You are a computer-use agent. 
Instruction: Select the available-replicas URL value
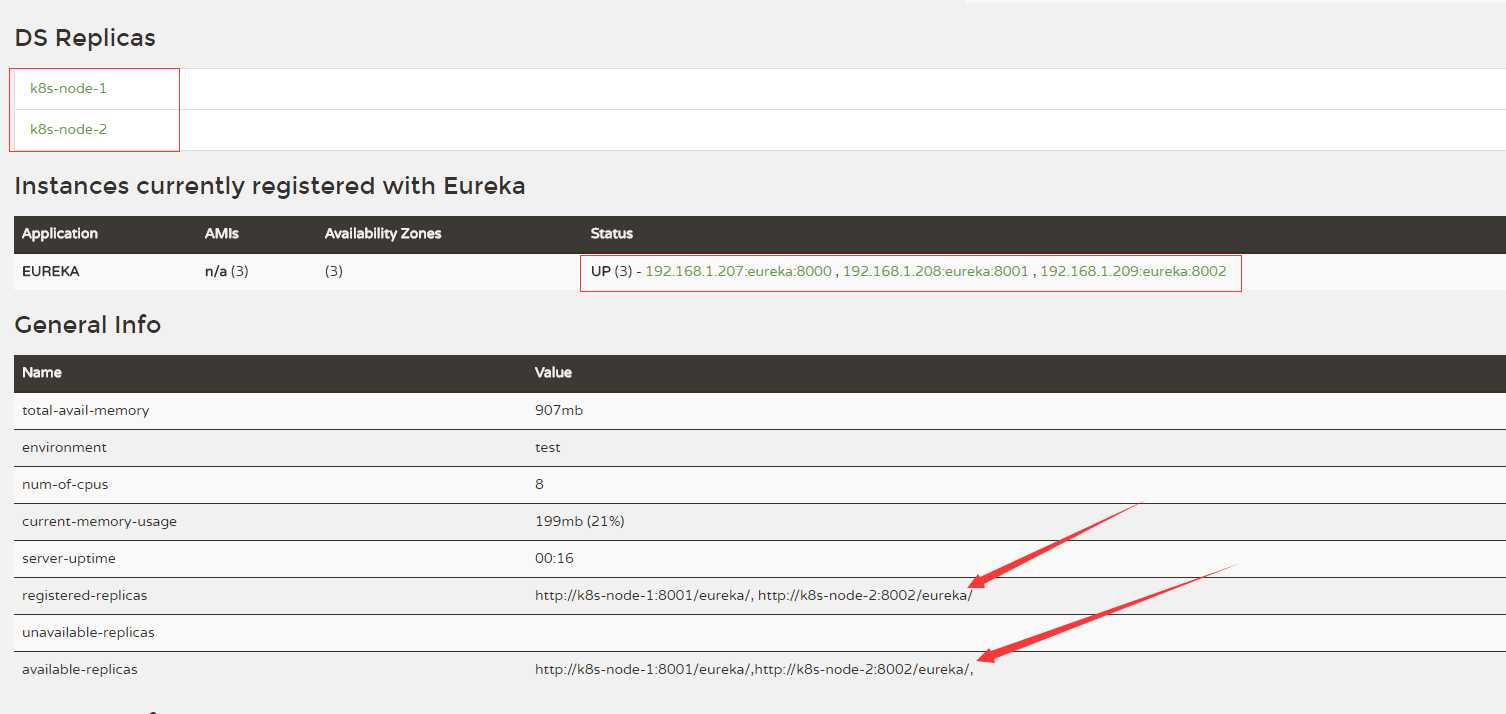tap(754, 670)
